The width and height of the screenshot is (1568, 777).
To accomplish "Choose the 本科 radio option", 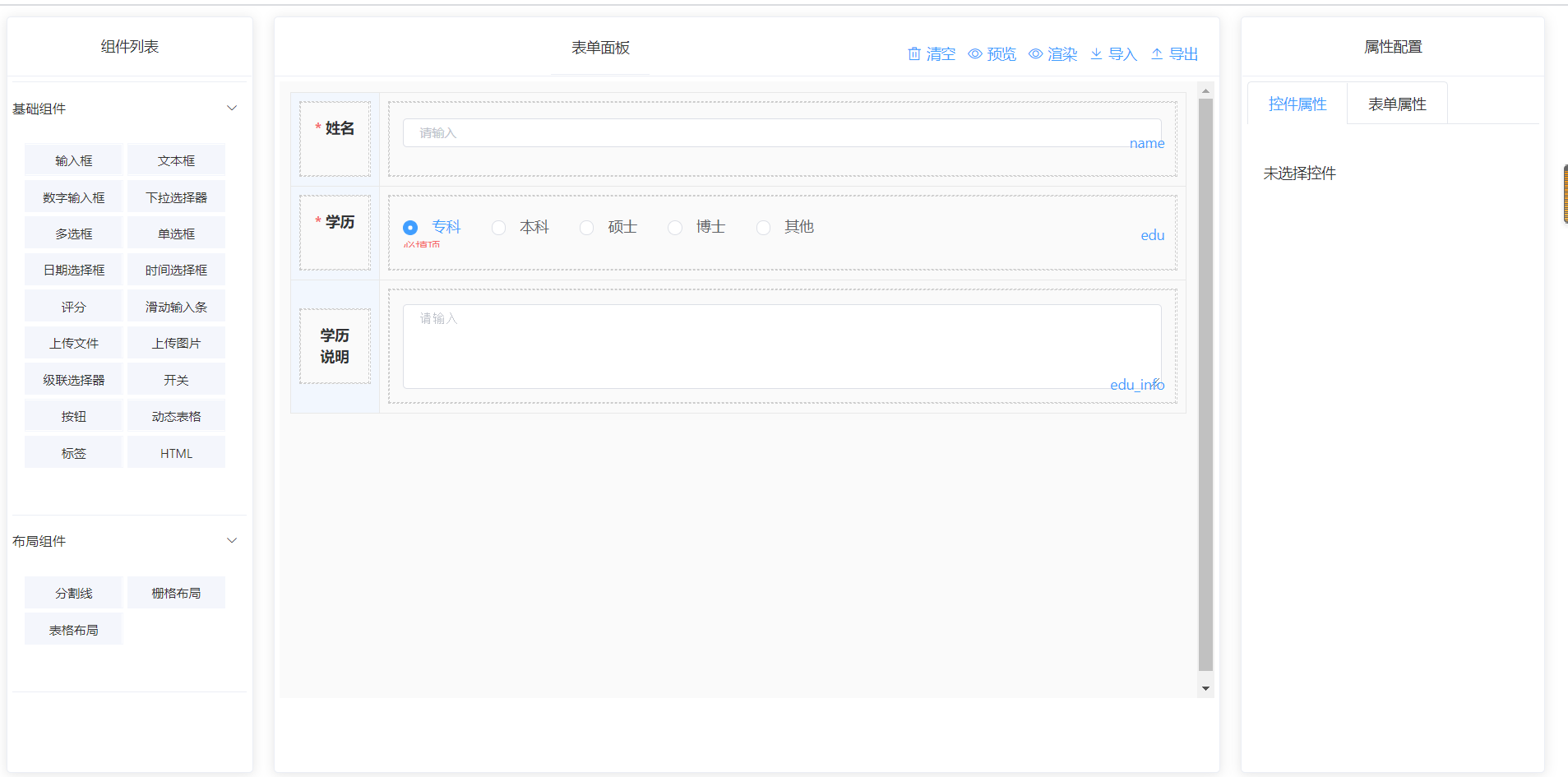I will coord(499,228).
